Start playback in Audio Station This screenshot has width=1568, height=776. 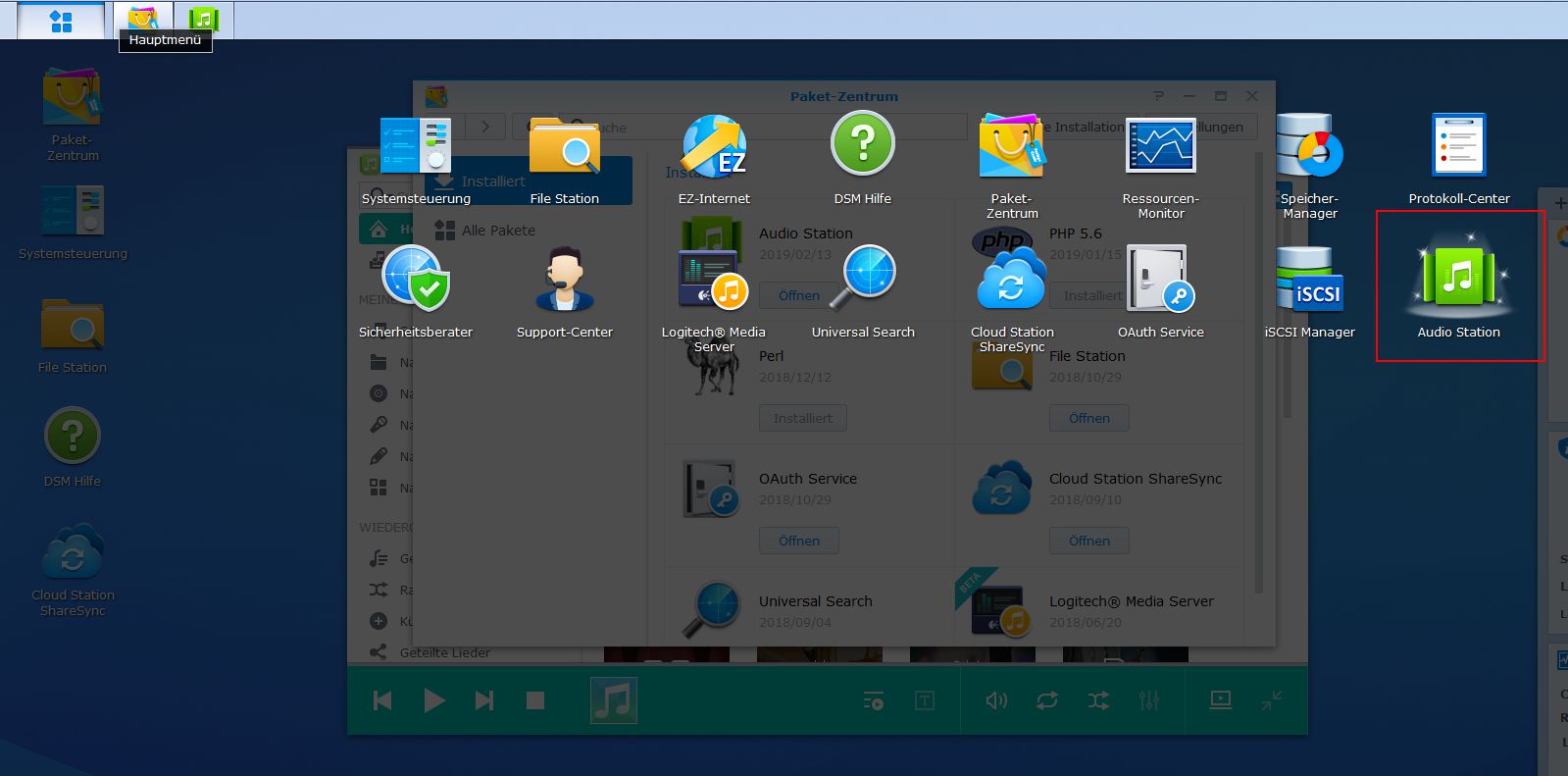434,700
